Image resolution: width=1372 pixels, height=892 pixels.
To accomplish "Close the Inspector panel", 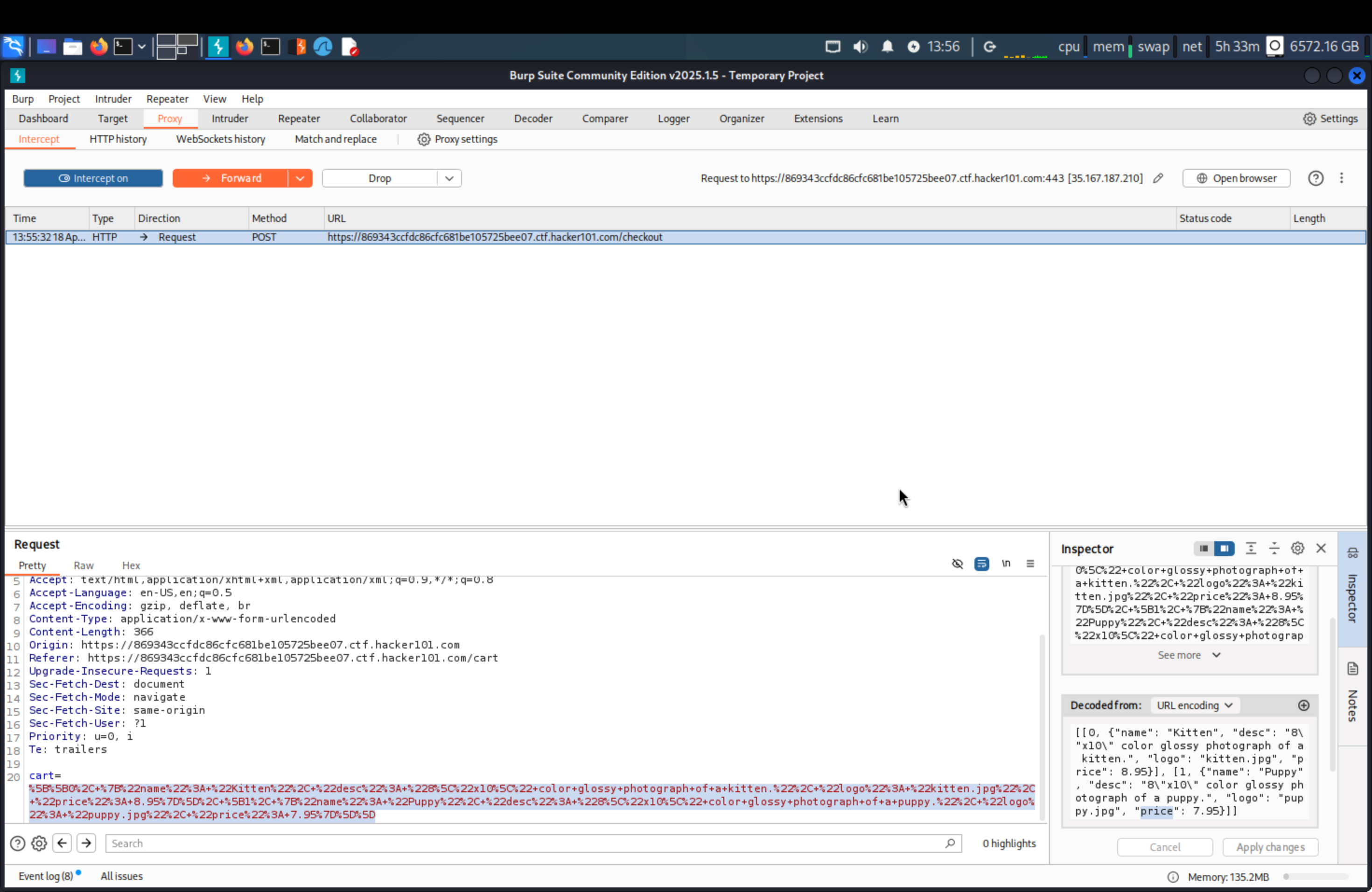I will point(1321,548).
